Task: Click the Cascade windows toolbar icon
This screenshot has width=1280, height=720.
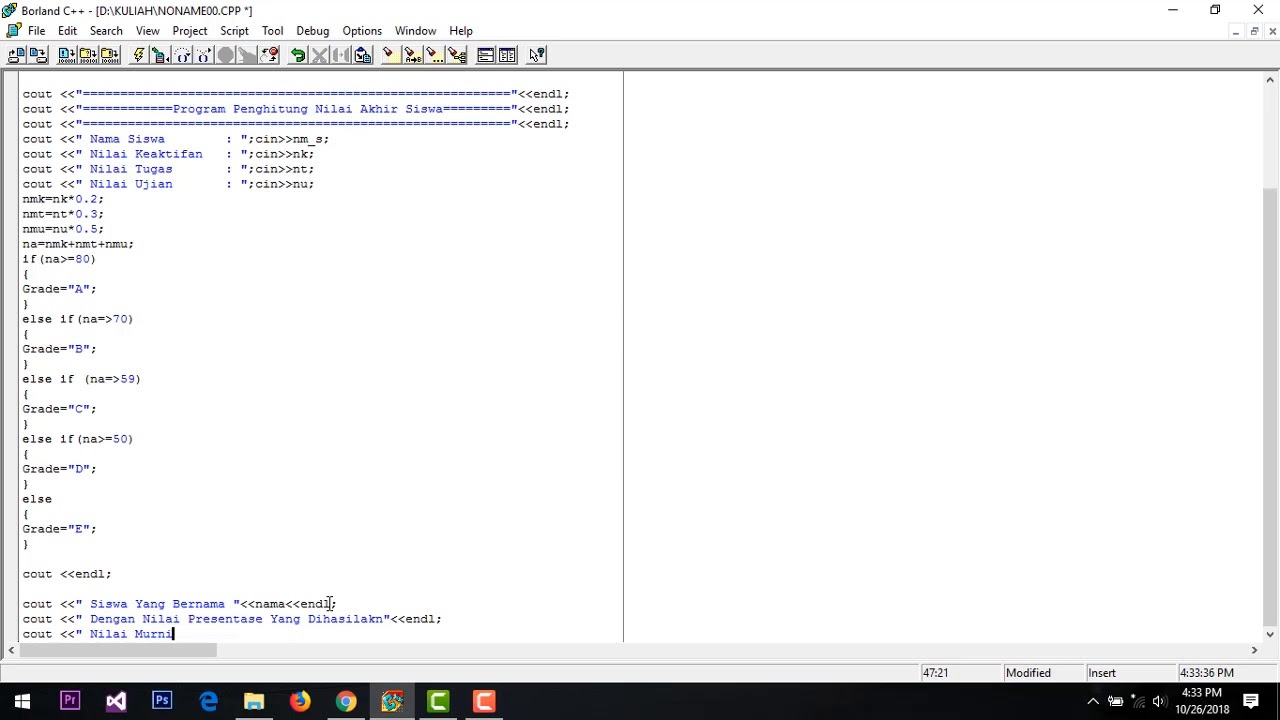Action: coord(485,55)
